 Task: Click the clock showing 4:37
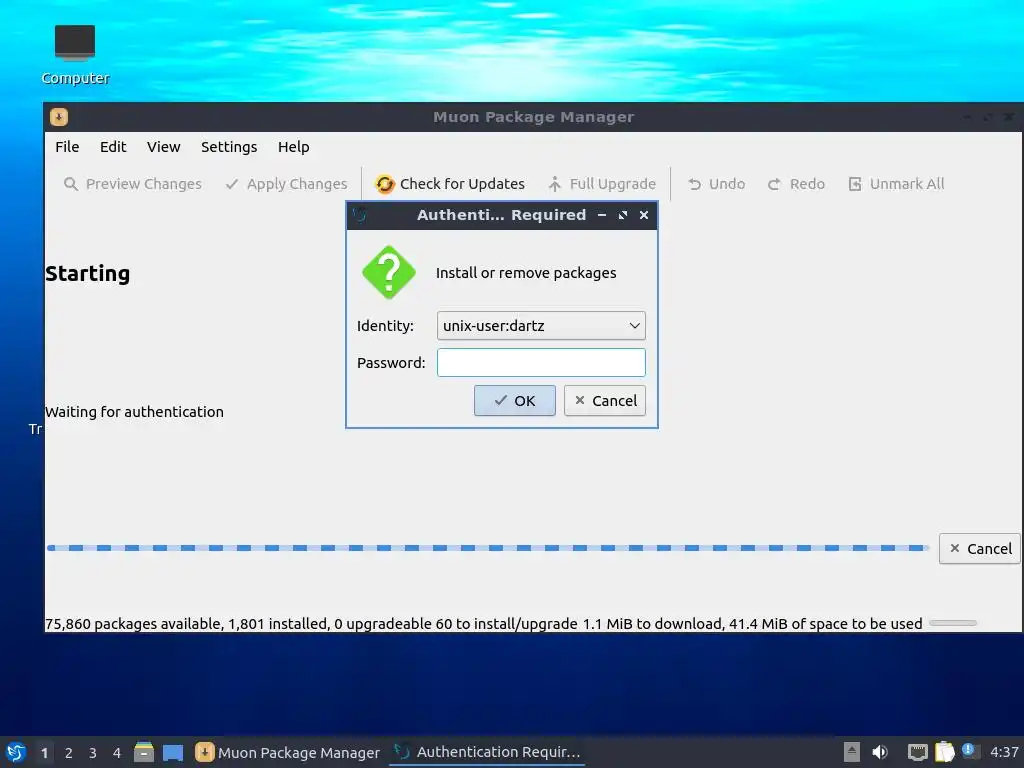(x=1004, y=752)
